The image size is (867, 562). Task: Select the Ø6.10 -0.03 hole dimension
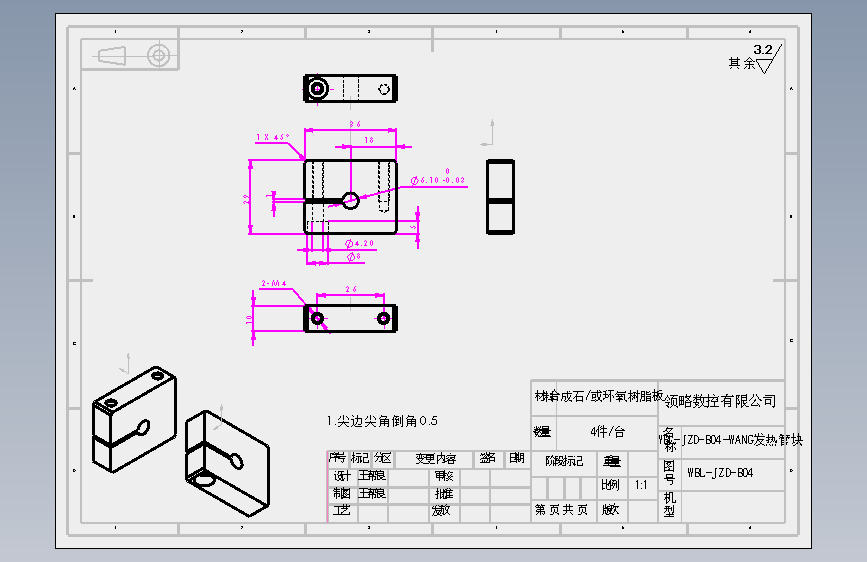click(438, 176)
